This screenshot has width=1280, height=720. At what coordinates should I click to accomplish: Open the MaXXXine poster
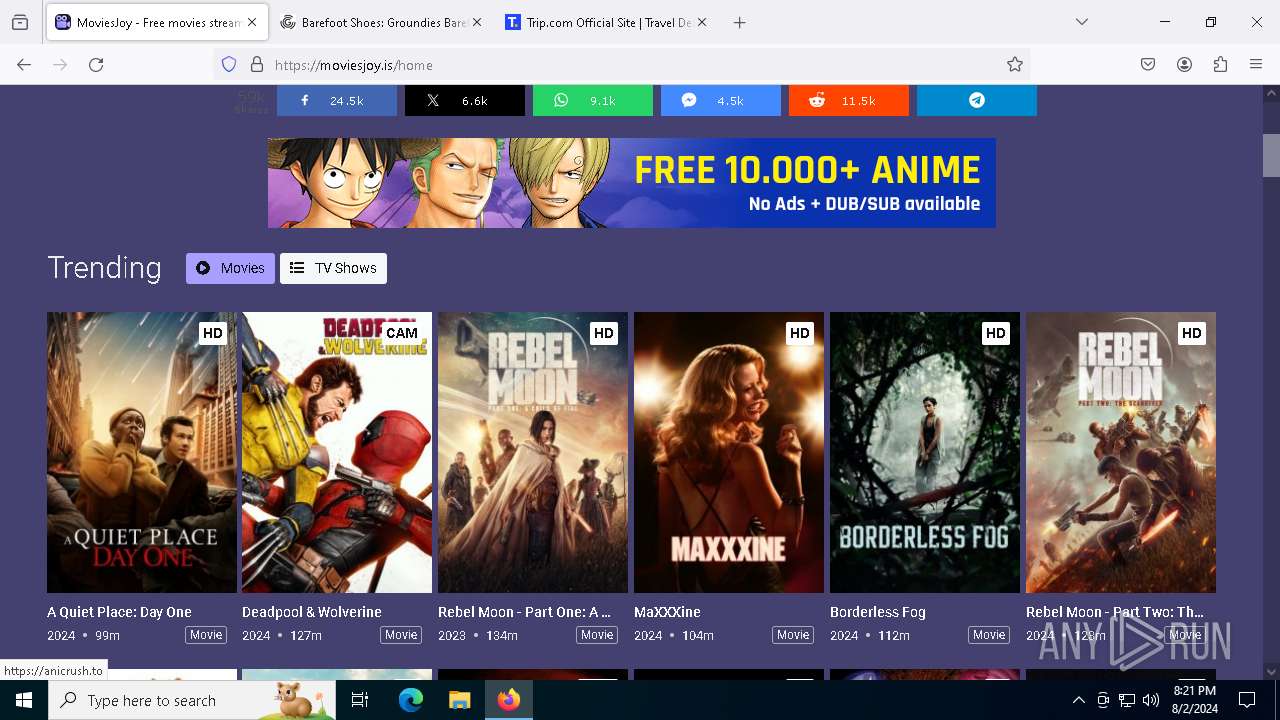tap(729, 452)
